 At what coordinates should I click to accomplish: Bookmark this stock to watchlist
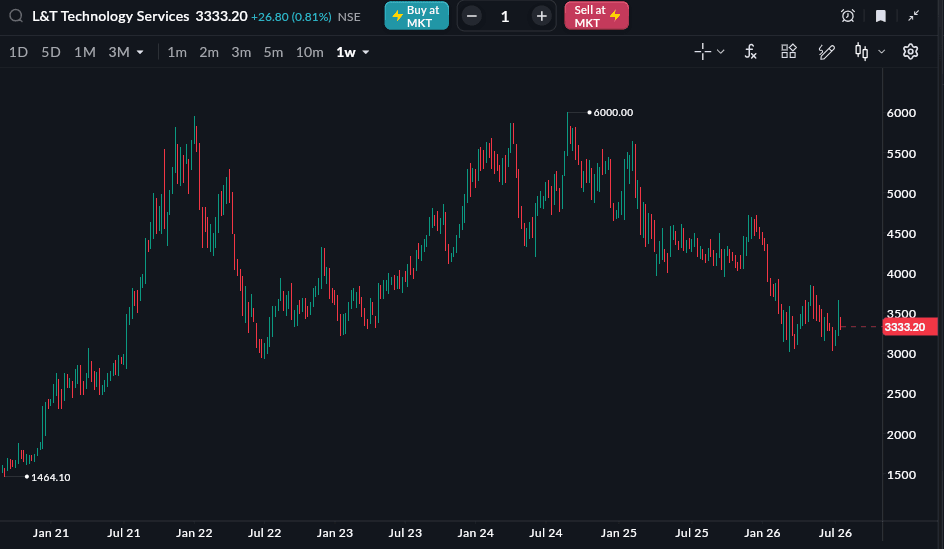881,16
